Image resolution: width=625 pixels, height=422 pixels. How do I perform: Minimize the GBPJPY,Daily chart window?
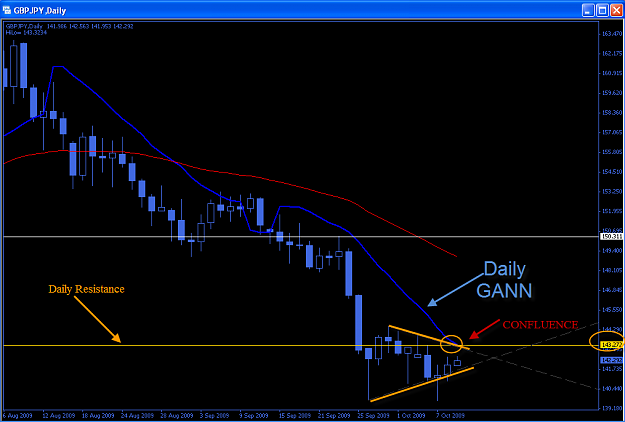589,11
